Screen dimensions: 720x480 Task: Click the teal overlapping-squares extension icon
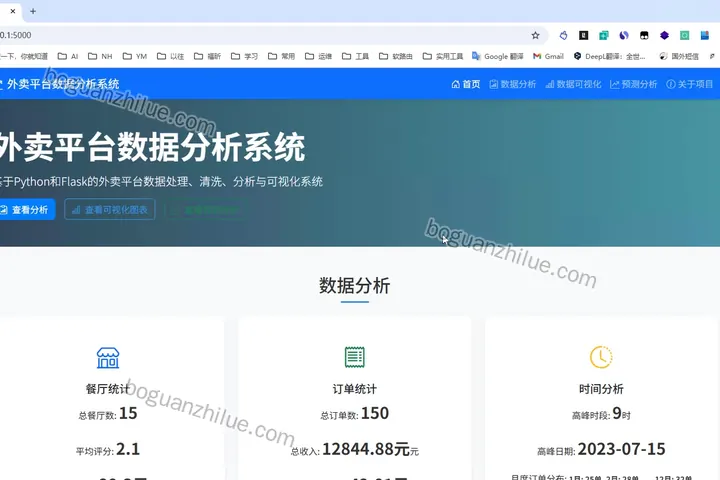click(x=604, y=35)
